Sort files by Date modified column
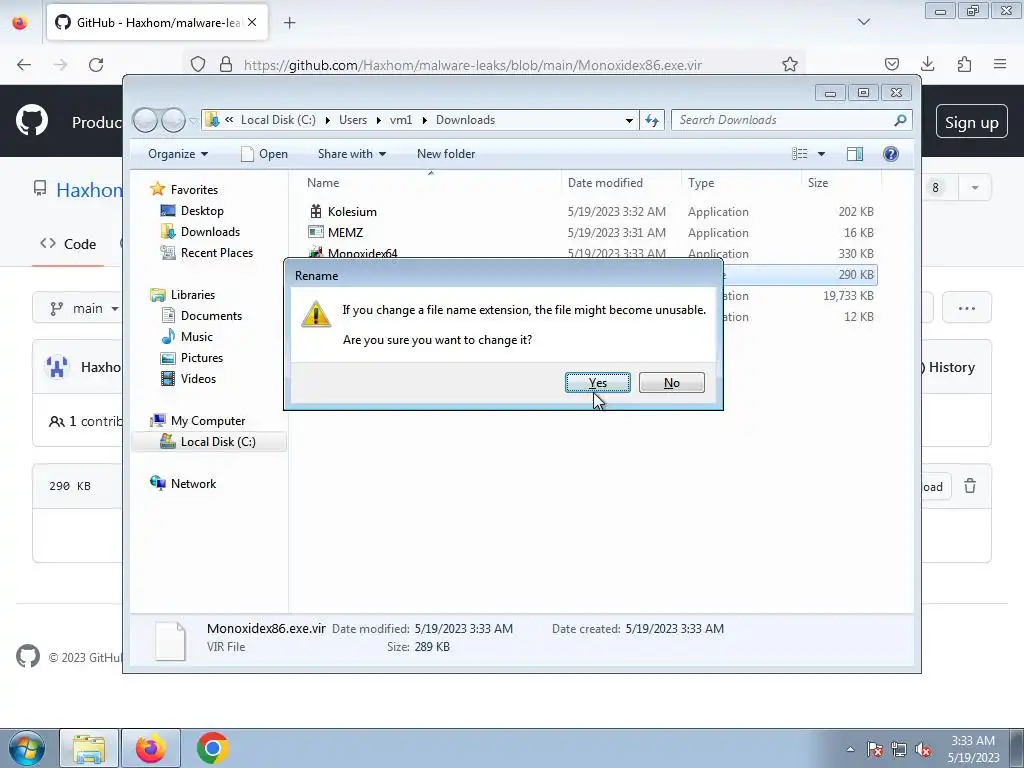 click(x=605, y=183)
